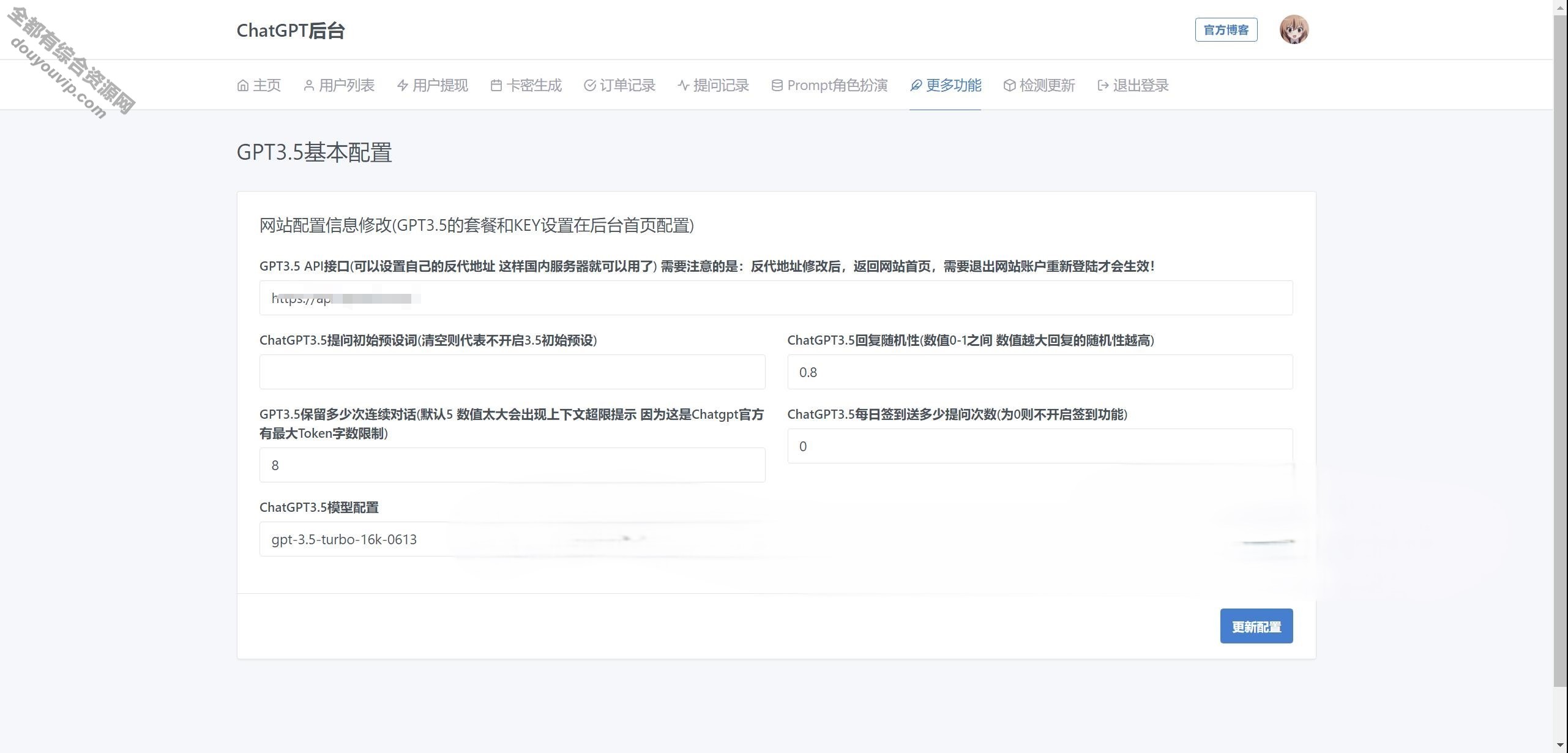This screenshot has width=1568, height=753.
Task: Click the GPT3.5 API接口 label text
Action: tap(707, 266)
